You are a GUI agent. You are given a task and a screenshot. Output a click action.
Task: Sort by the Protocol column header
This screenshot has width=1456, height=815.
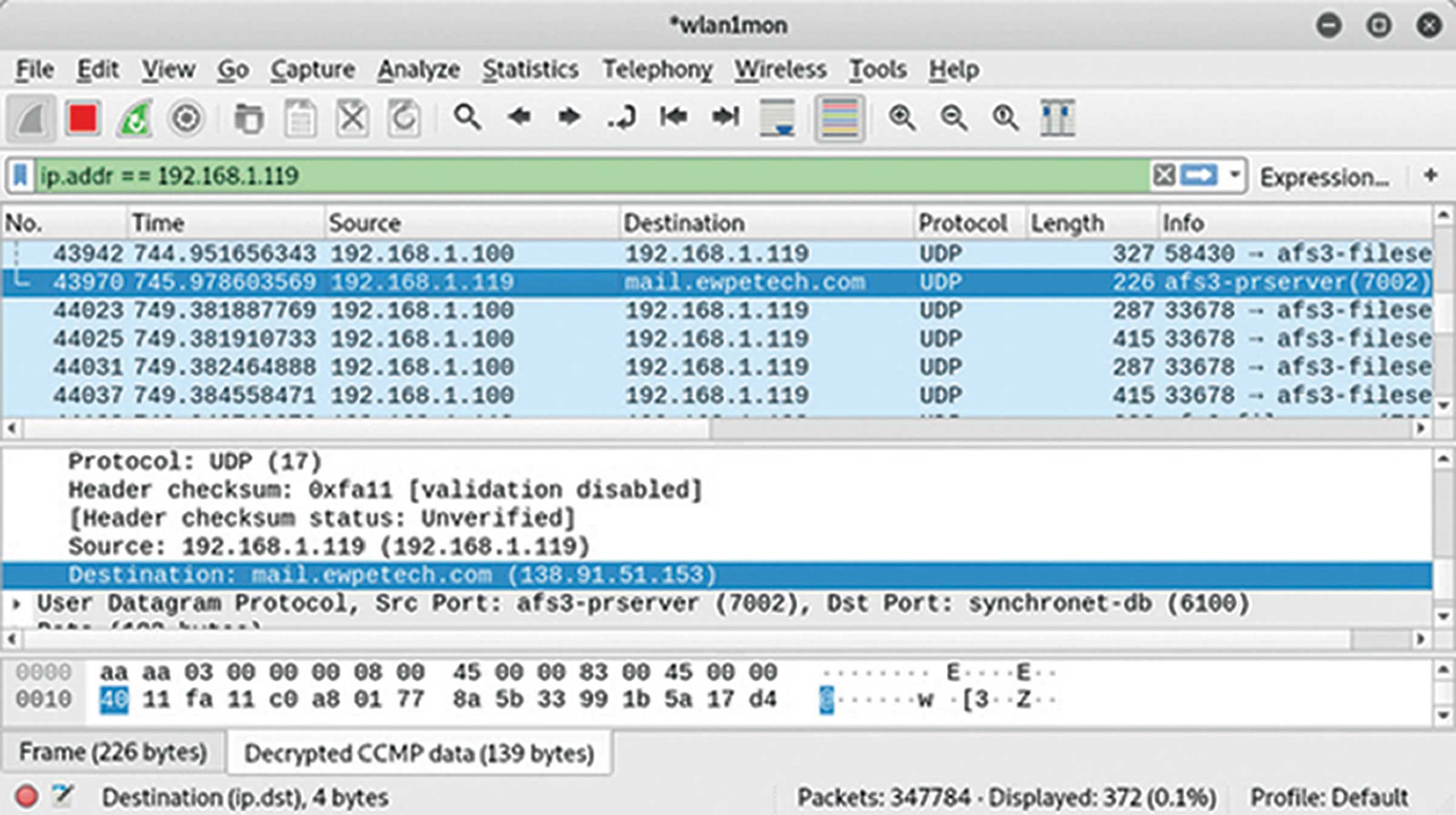coord(969,223)
